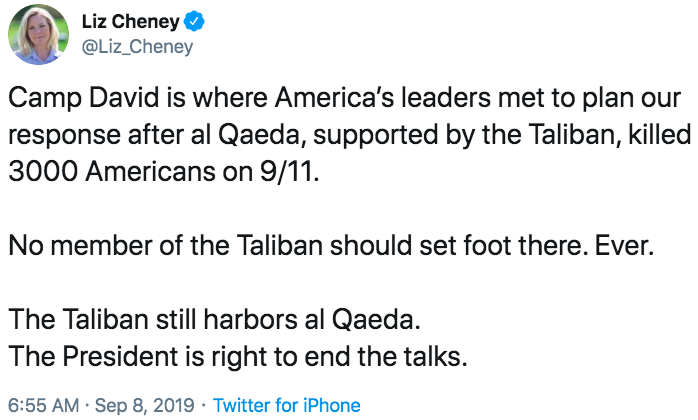Click the words 'end the talks'
Image resolution: width=698 pixels, height=420 pixels.
tap(386, 357)
